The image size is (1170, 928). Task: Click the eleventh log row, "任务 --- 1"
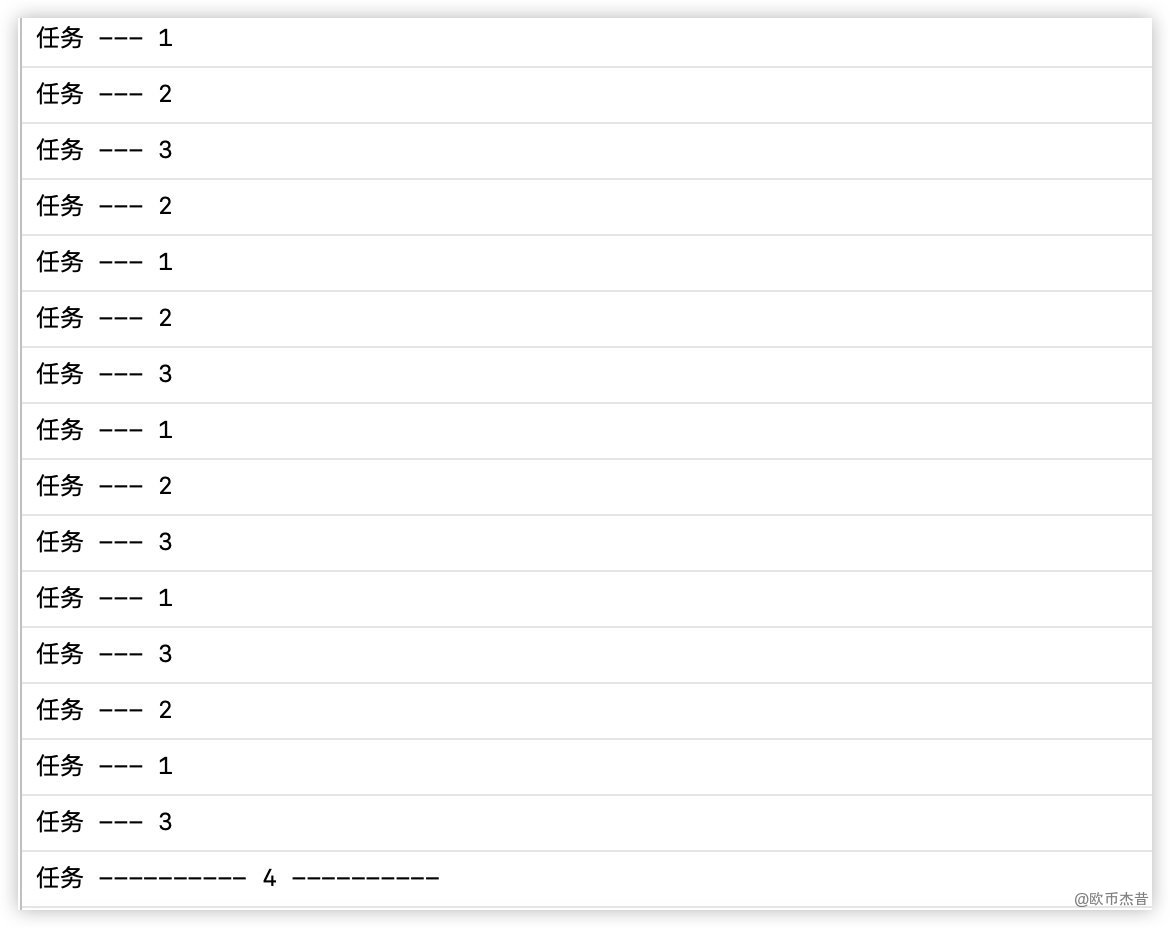(x=104, y=599)
